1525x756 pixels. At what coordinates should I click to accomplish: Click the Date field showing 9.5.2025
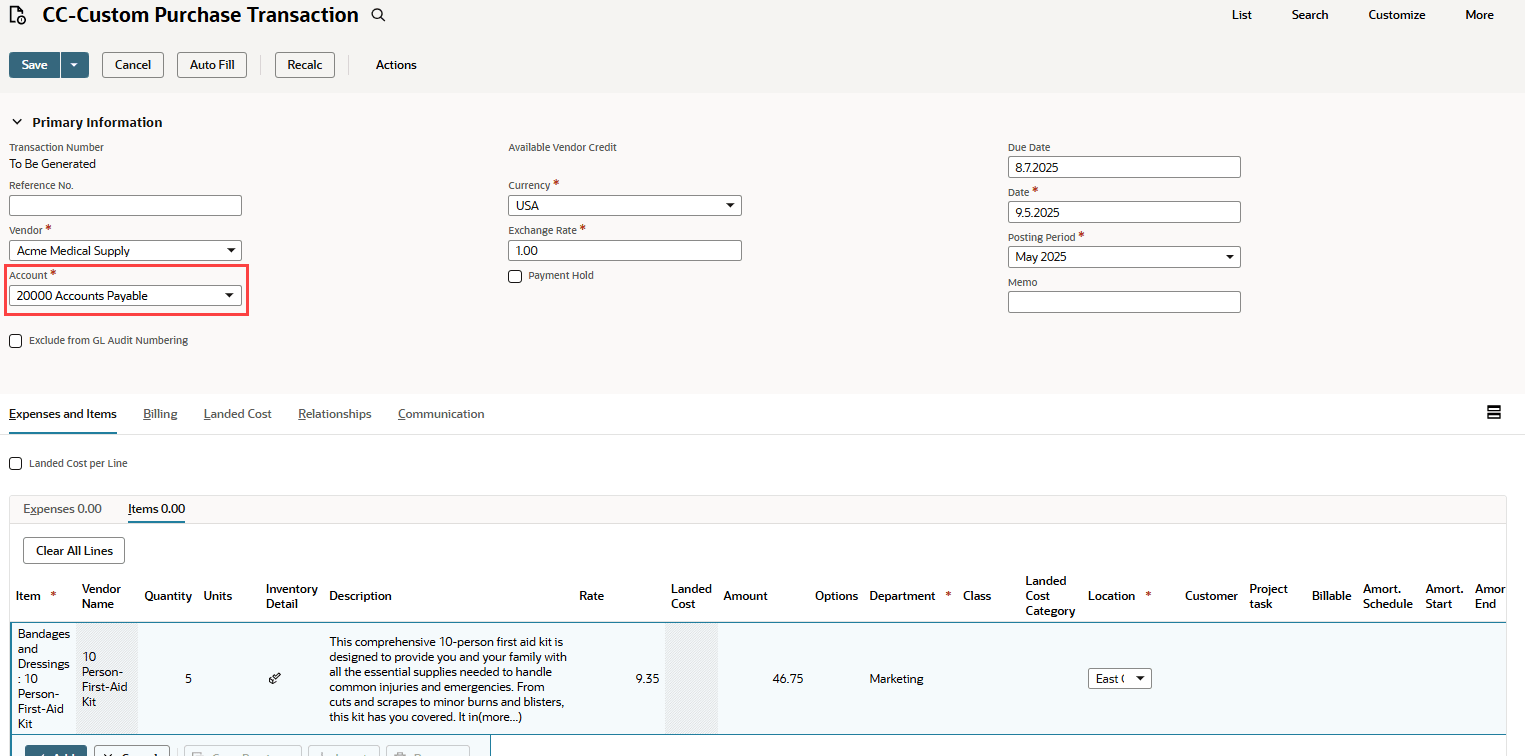(1124, 212)
